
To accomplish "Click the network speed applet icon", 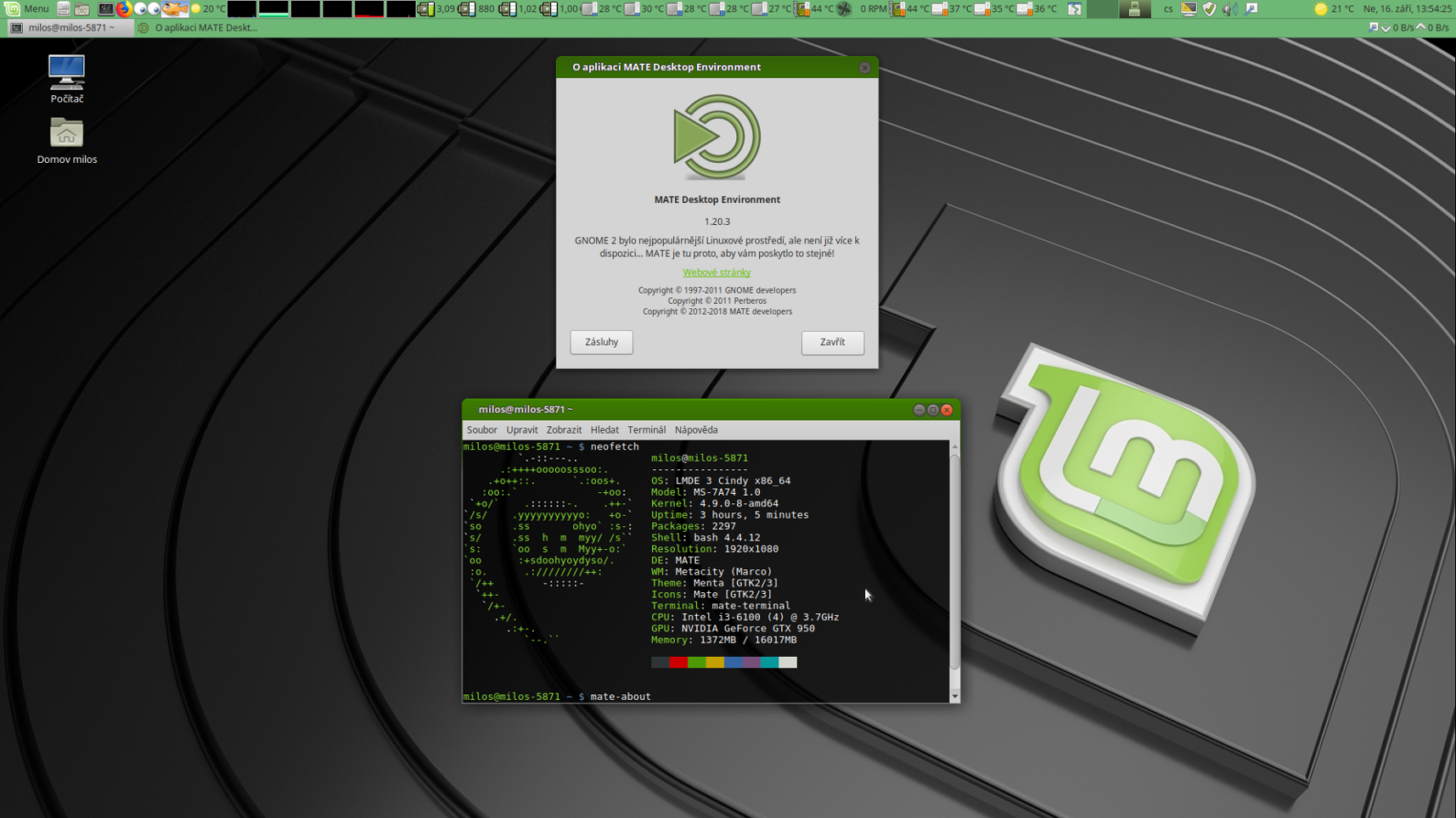I will [1374, 27].
